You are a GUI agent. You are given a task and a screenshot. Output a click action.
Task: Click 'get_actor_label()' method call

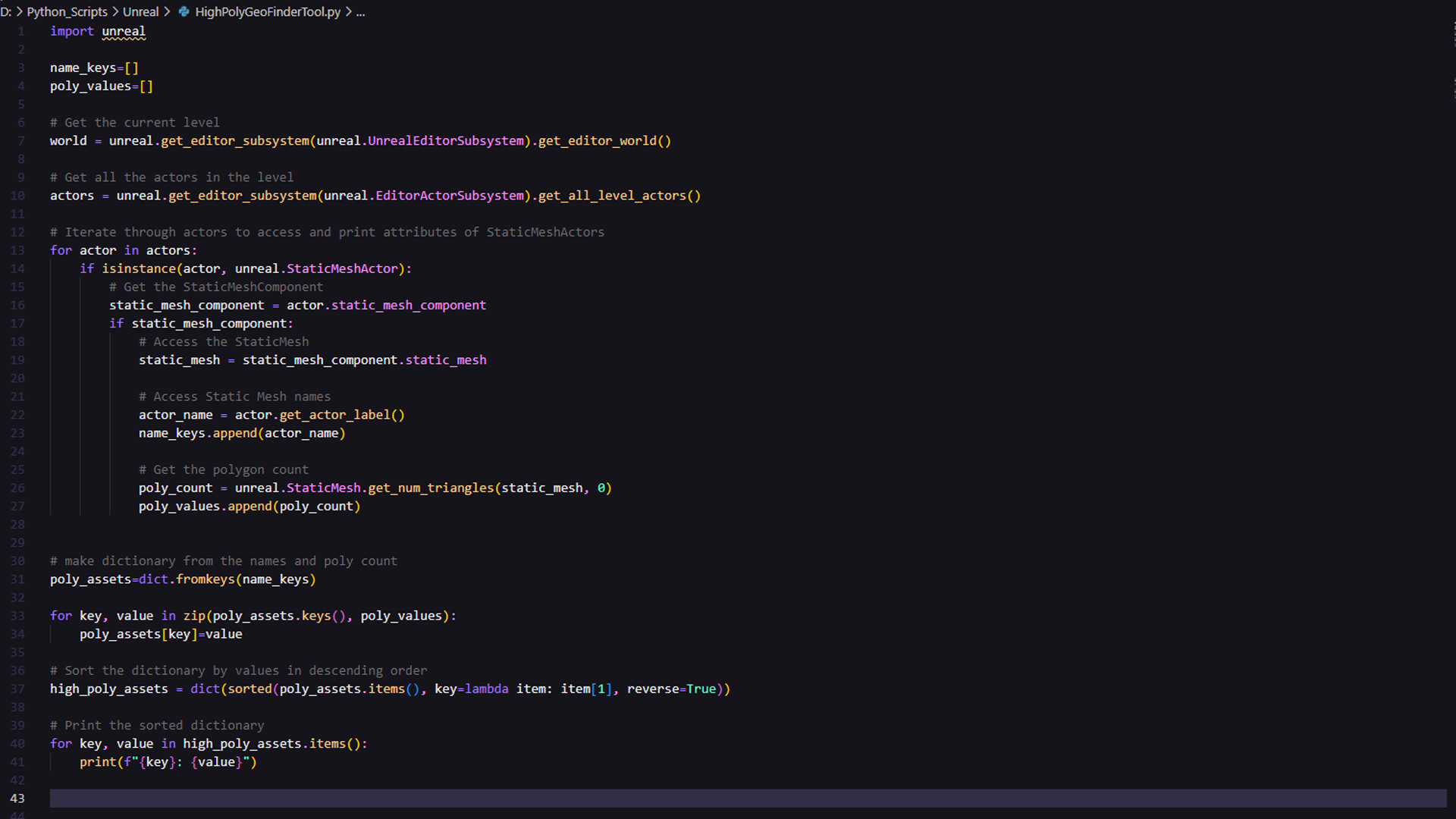342,415
